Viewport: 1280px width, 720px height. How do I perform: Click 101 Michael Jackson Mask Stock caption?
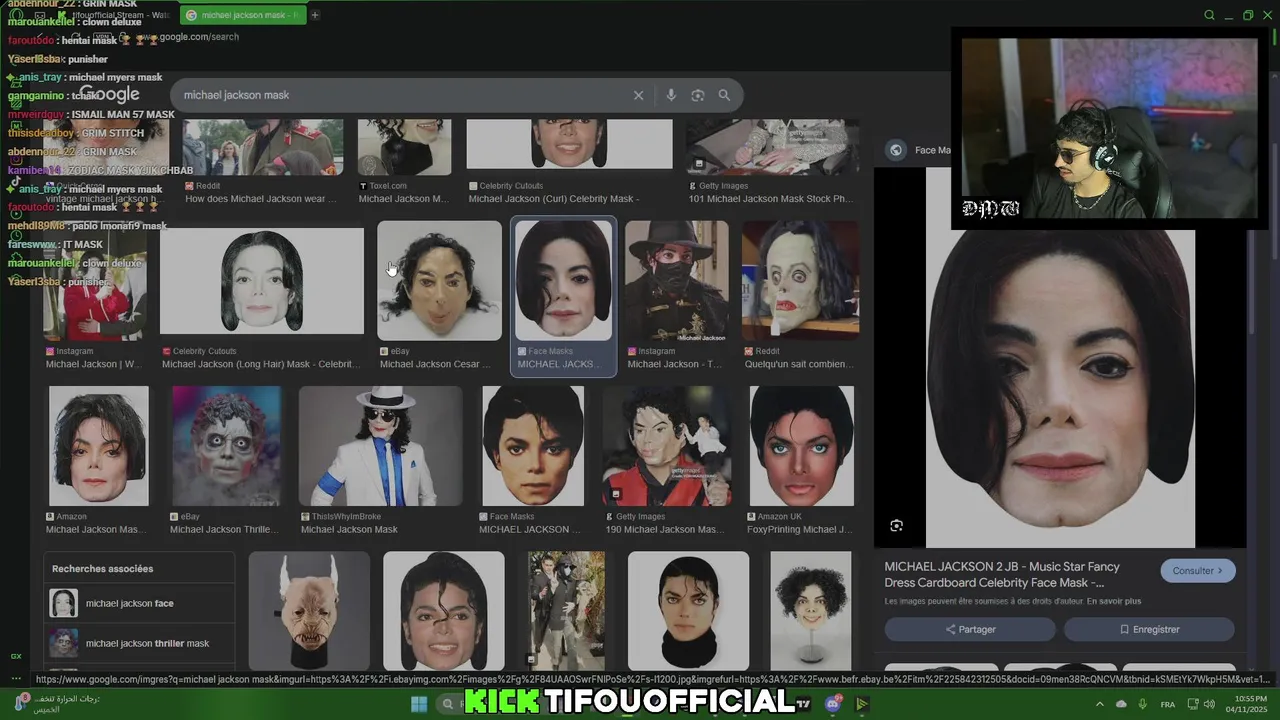pyautogui.click(x=770, y=199)
